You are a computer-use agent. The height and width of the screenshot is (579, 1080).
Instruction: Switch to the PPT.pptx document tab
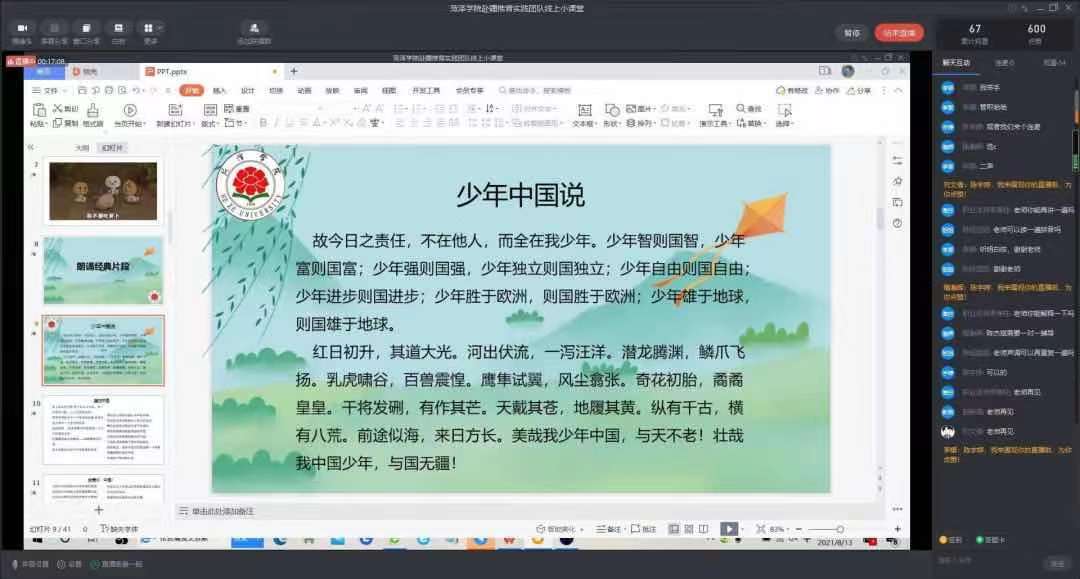pyautogui.click(x=166, y=71)
